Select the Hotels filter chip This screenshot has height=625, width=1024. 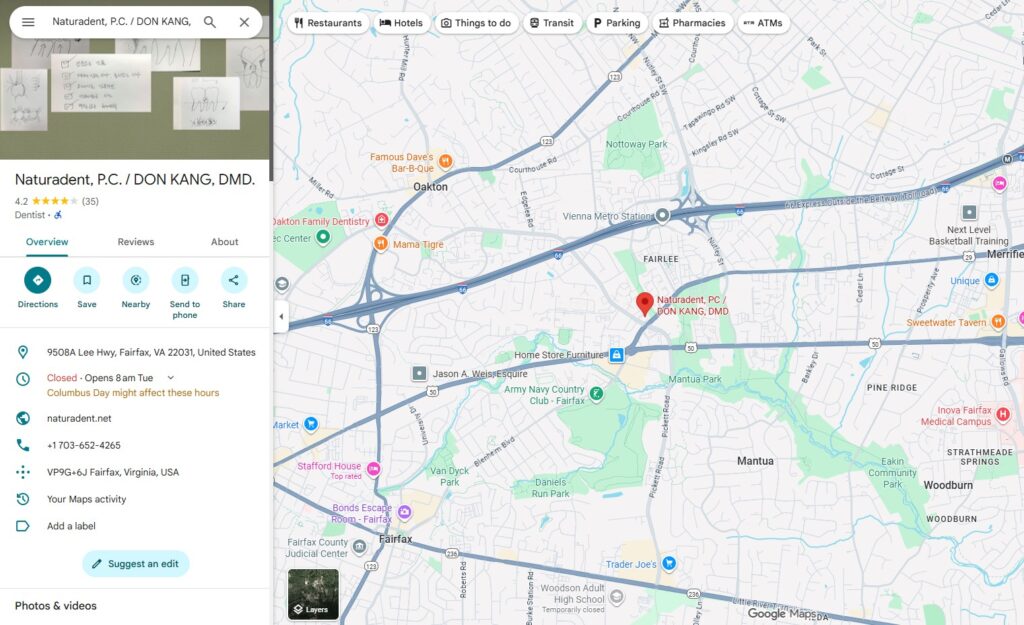401,23
